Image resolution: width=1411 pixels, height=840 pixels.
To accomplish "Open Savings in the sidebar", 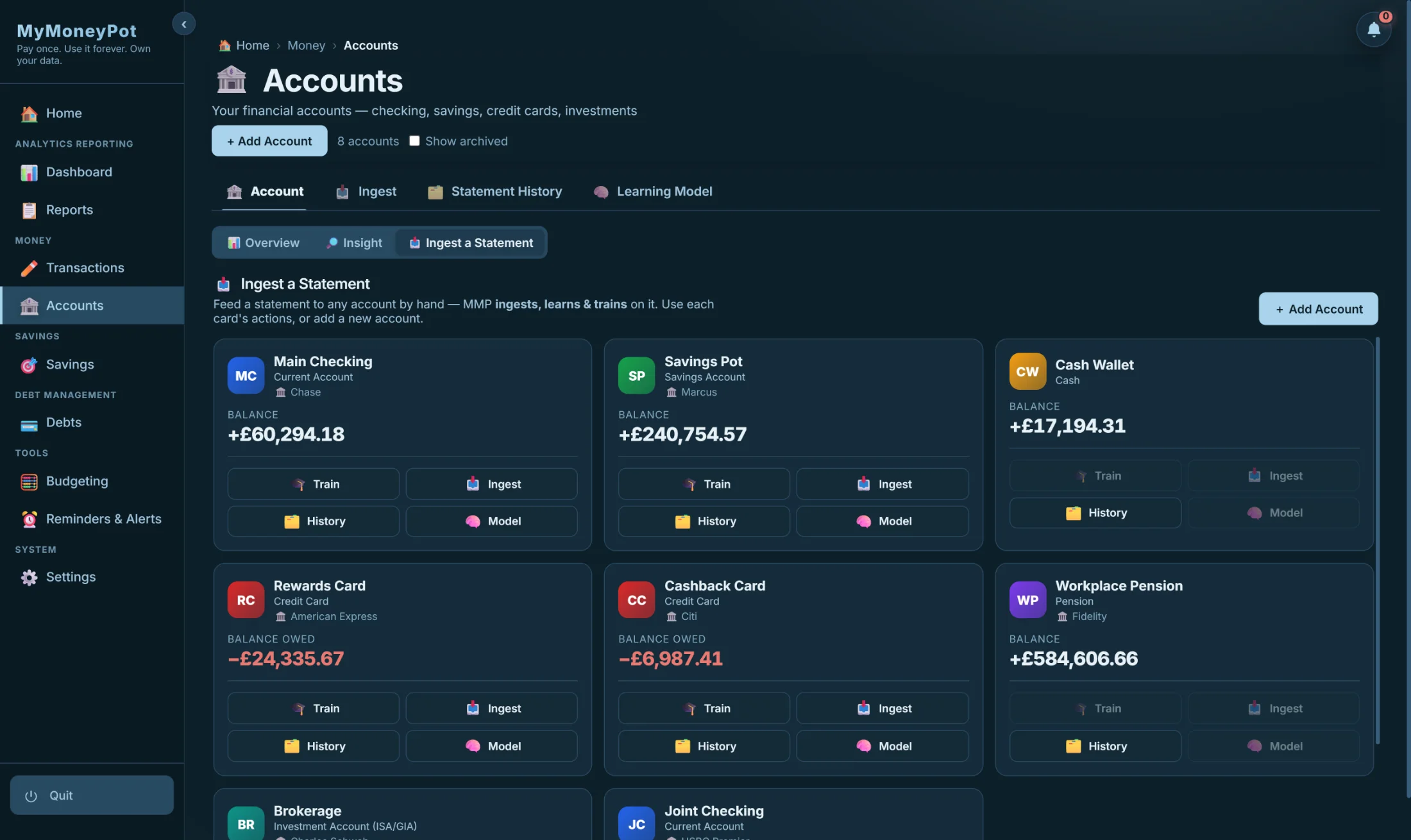I will (92, 364).
